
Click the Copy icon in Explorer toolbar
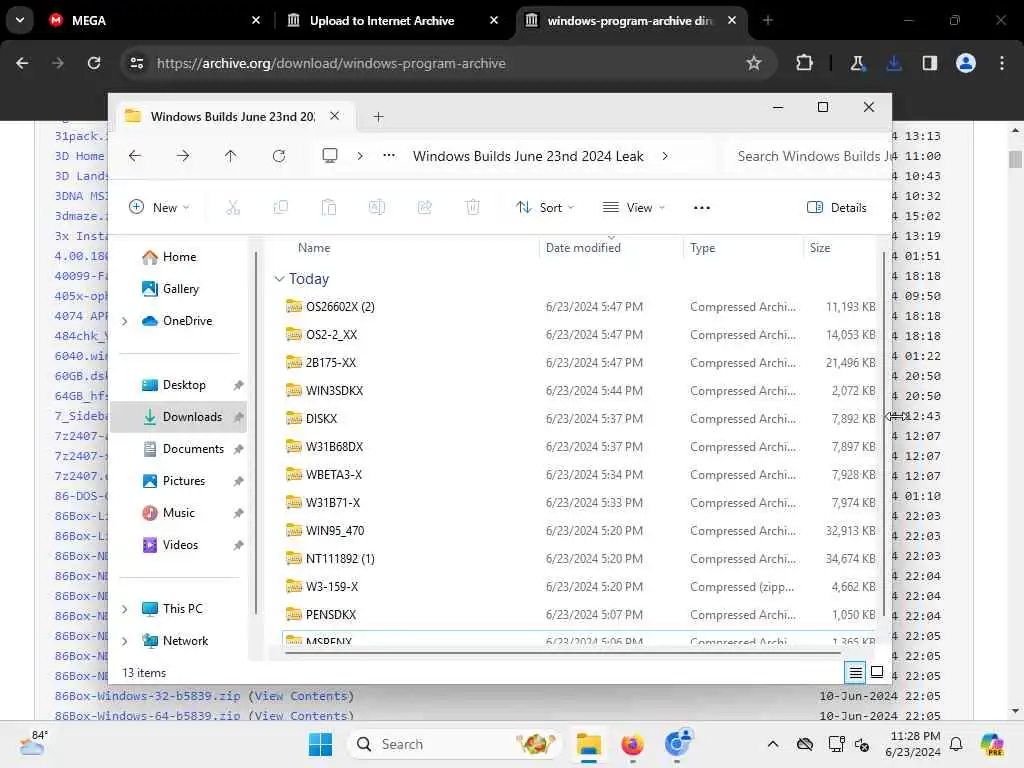tap(281, 208)
